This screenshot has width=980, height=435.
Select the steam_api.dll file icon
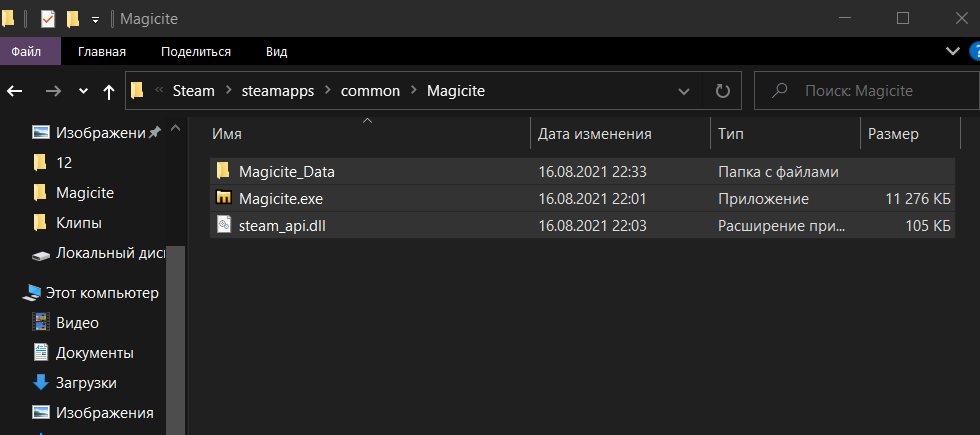[x=224, y=225]
